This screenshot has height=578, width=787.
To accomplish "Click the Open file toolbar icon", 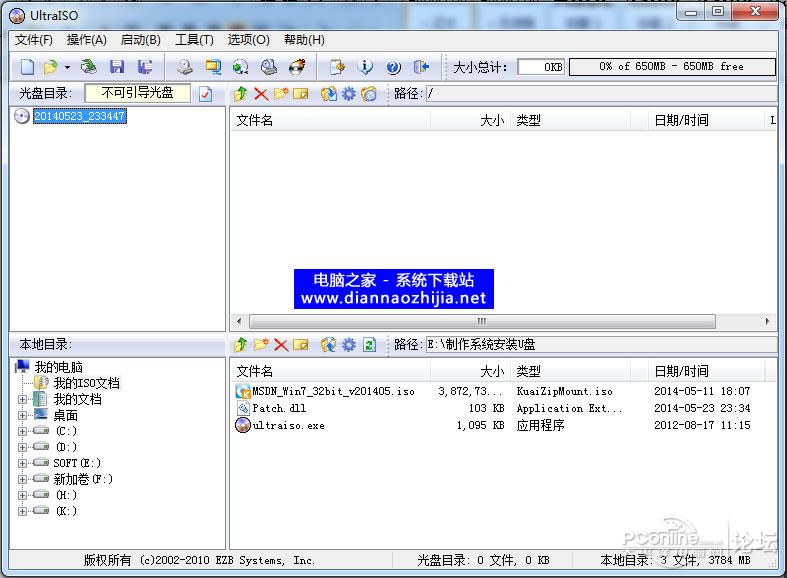I will click(x=51, y=67).
